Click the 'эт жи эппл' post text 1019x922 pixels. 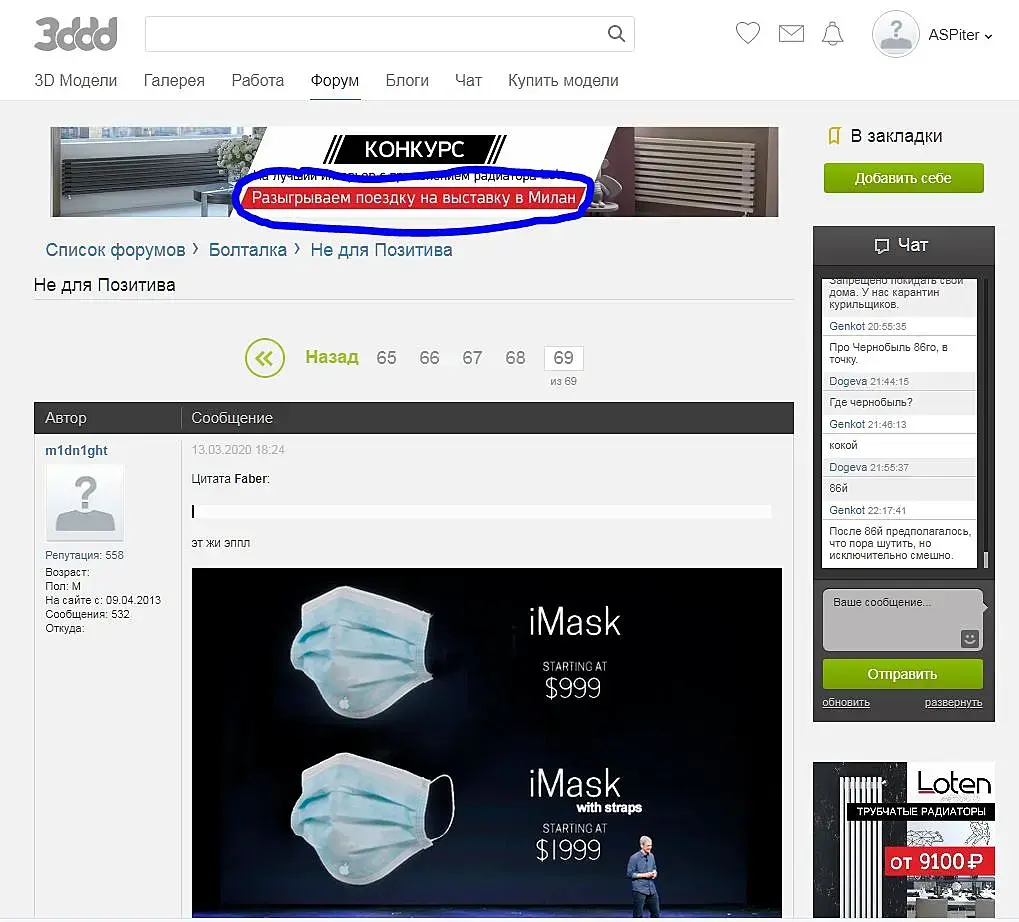pyautogui.click(x=220, y=543)
